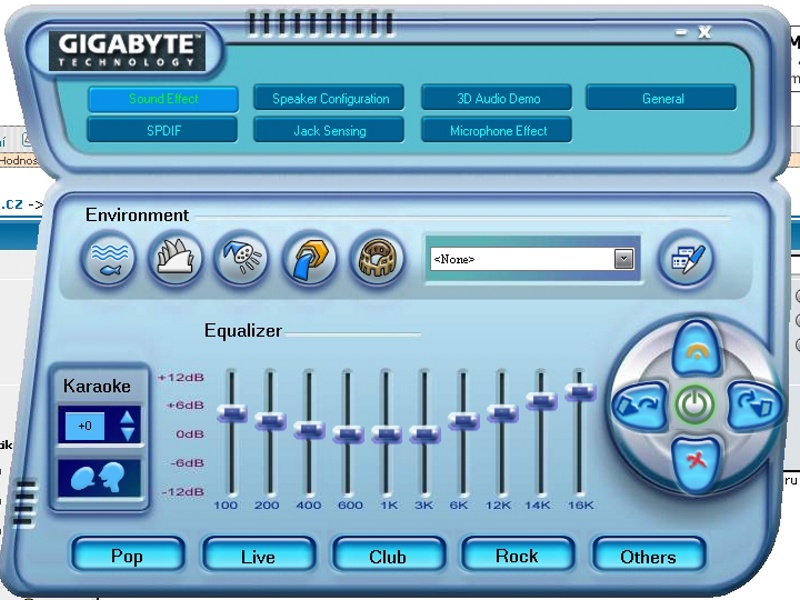Click the -12dB scale label
800x600 pixels.
point(183,492)
